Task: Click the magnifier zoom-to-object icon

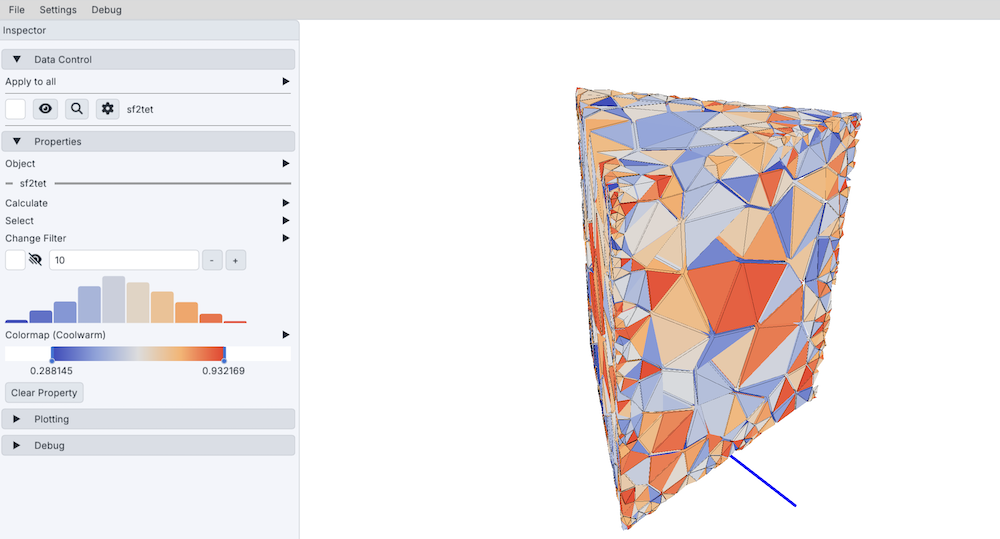Action: [77, 109]
